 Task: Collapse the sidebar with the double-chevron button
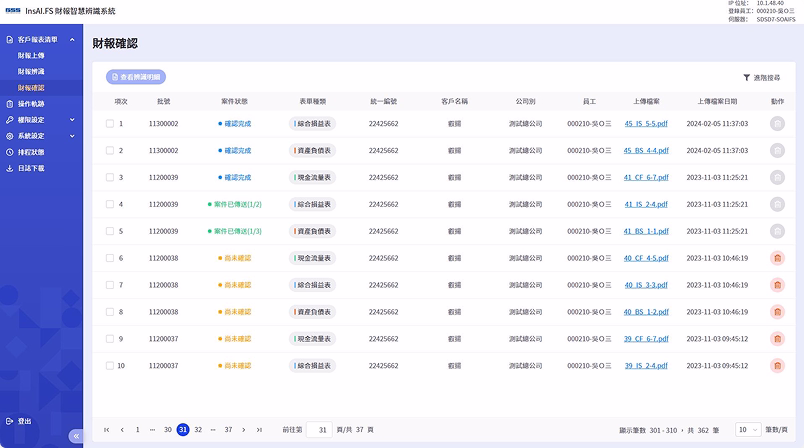click(74, 436)
